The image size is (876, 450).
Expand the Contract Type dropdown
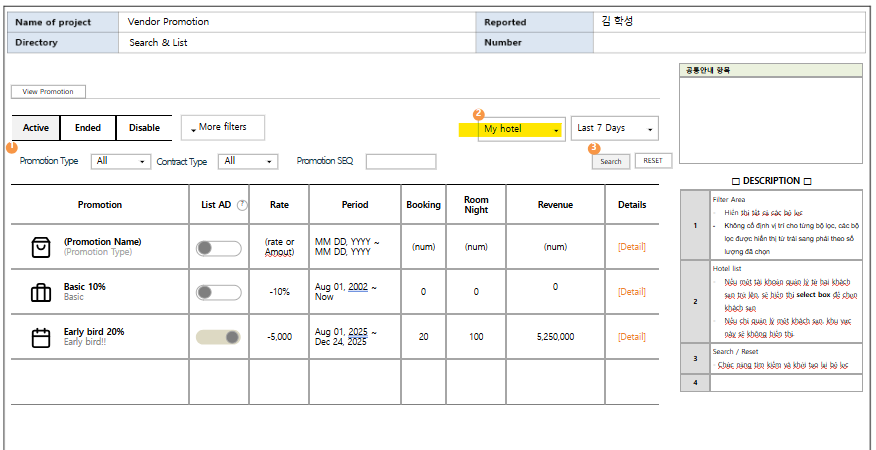pyautogui.click(x=249, y=161)
